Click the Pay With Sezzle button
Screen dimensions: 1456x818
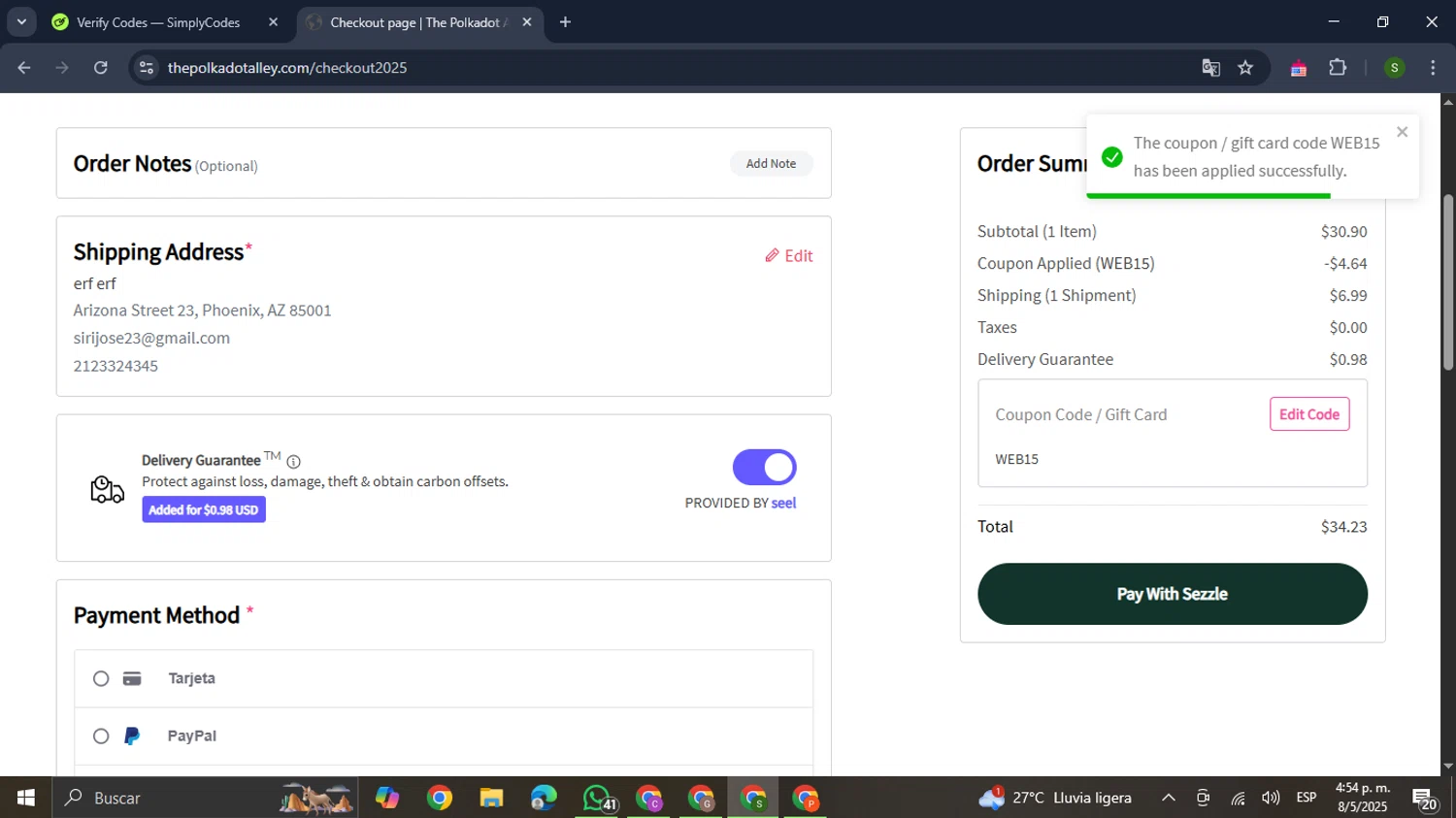(x=1173, y=594)
